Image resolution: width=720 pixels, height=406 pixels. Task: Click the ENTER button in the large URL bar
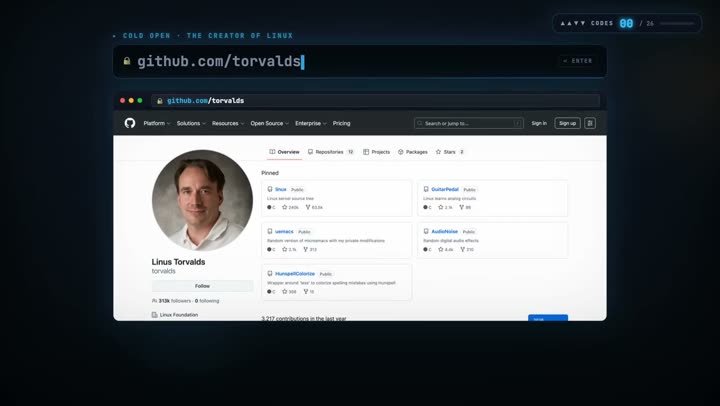[x=578, y=61]
